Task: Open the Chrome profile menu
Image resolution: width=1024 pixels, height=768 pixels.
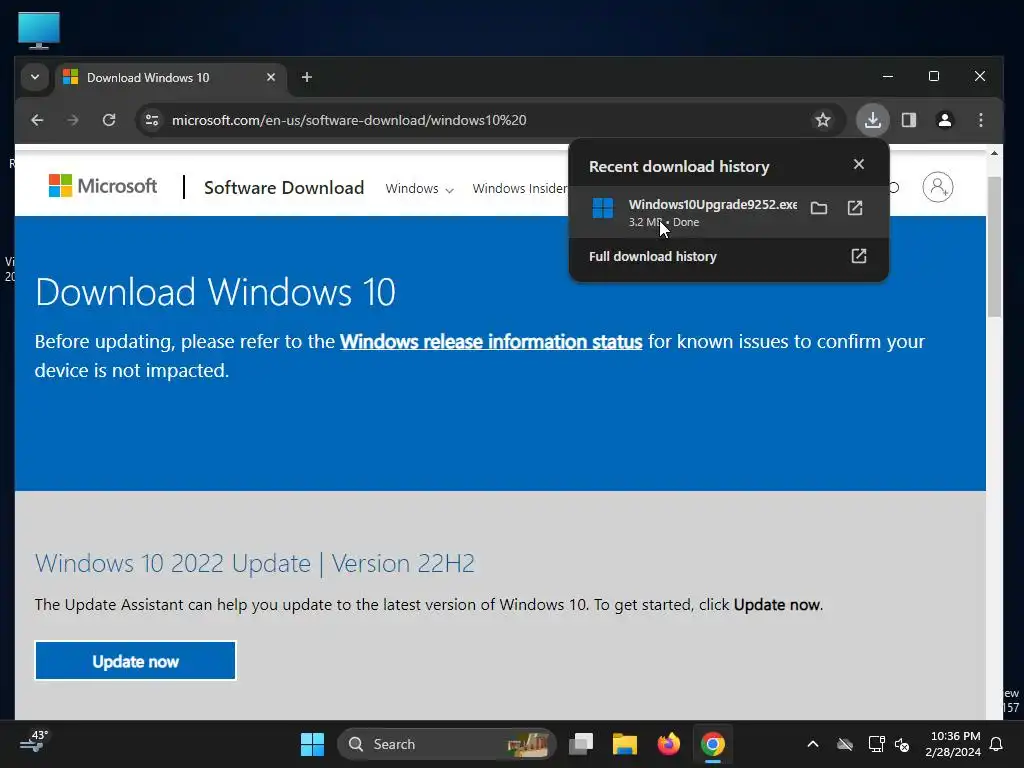Action: (x=944, y=120)
